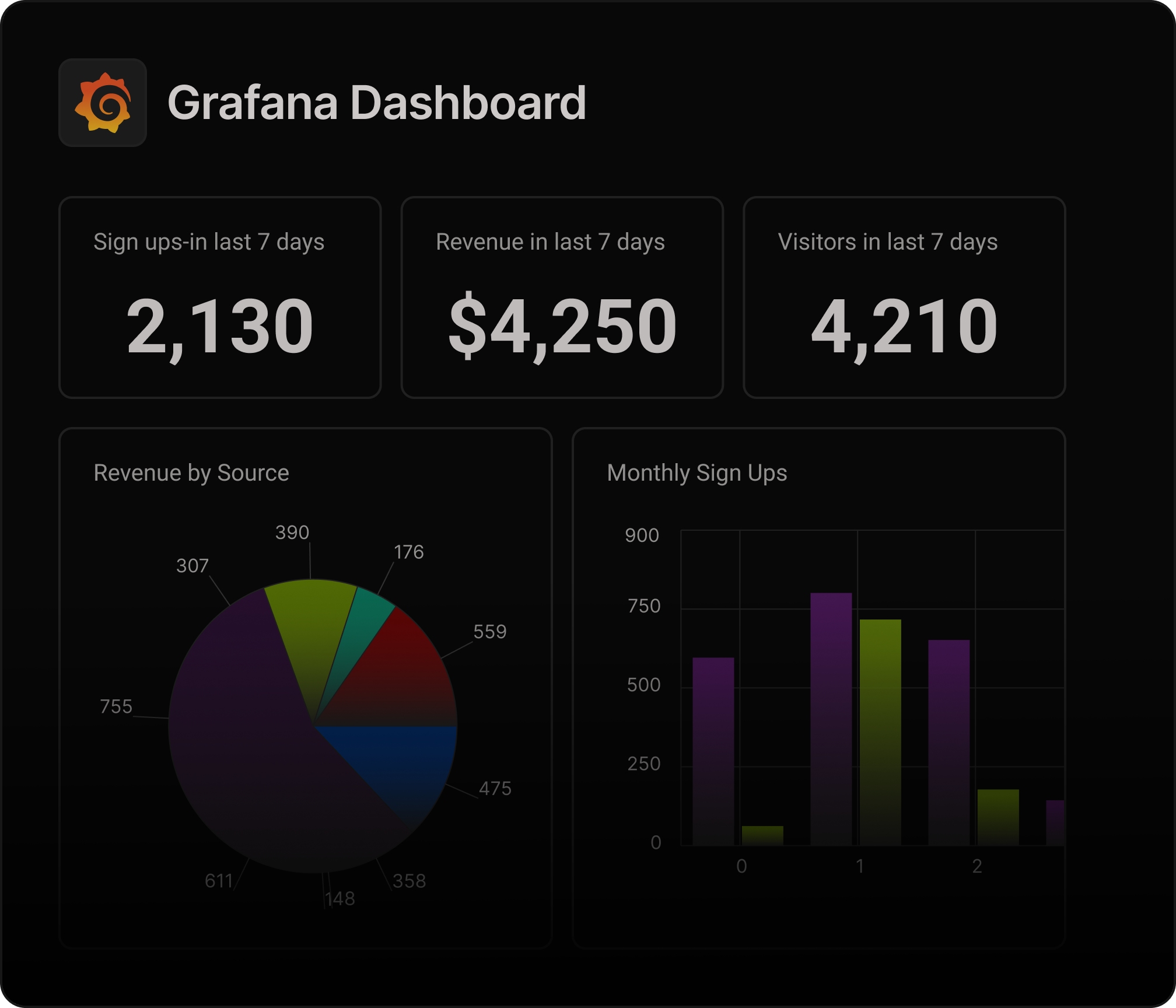Click the small green bar at month 0
Image resolution: width=1176 pixels, height=1008 pixels.
762,835
